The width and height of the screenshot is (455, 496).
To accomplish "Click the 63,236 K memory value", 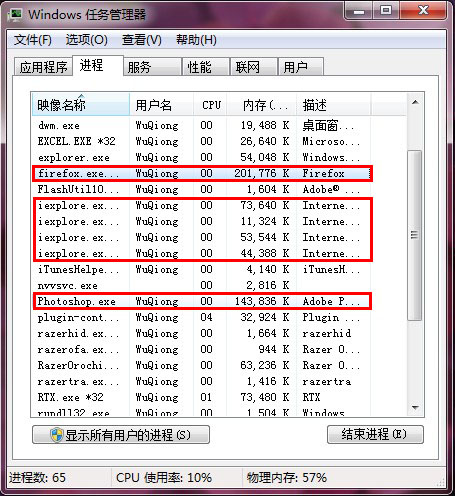I will click(265, 365).
